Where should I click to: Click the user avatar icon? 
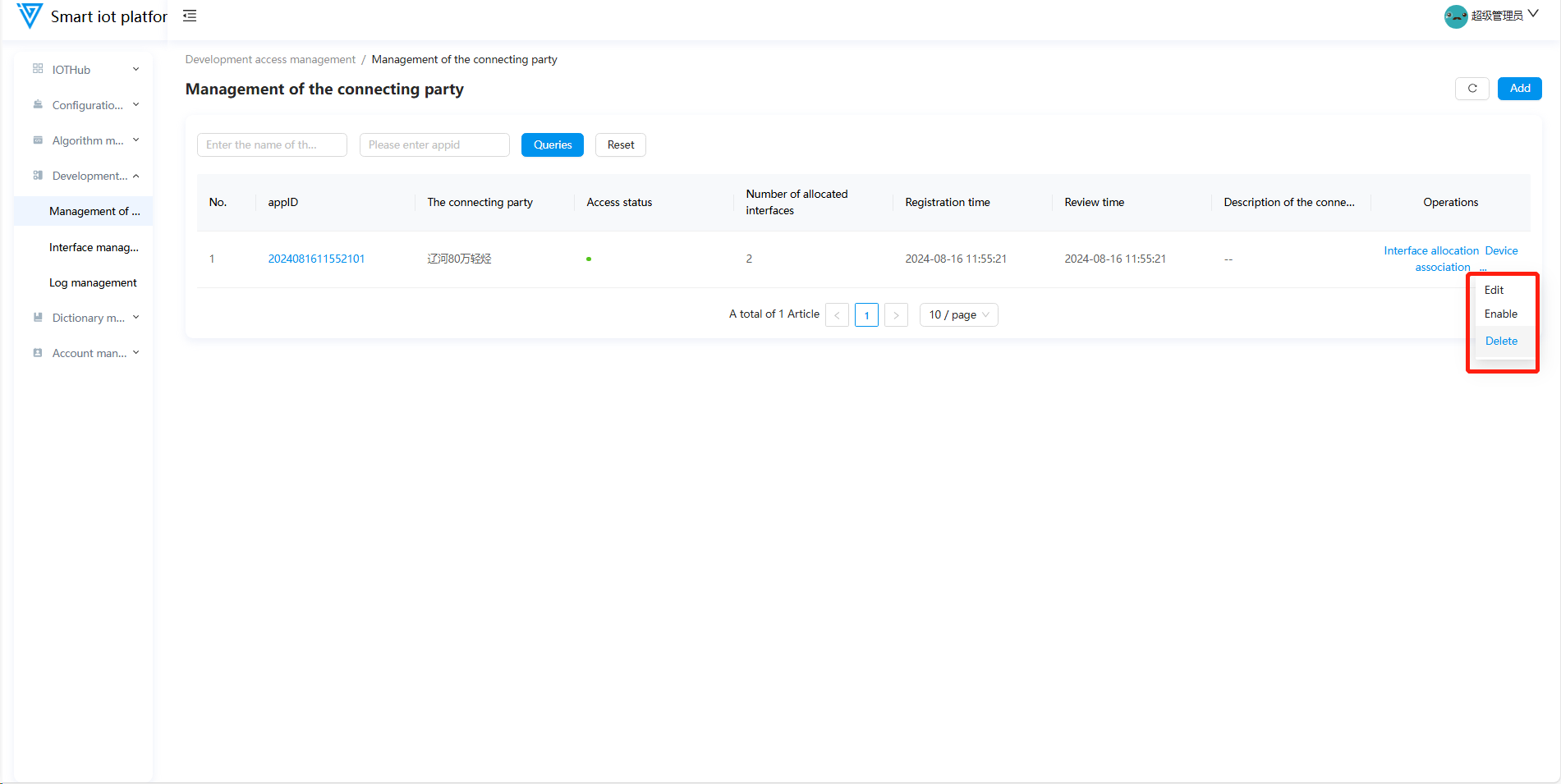click(1455, 16)
